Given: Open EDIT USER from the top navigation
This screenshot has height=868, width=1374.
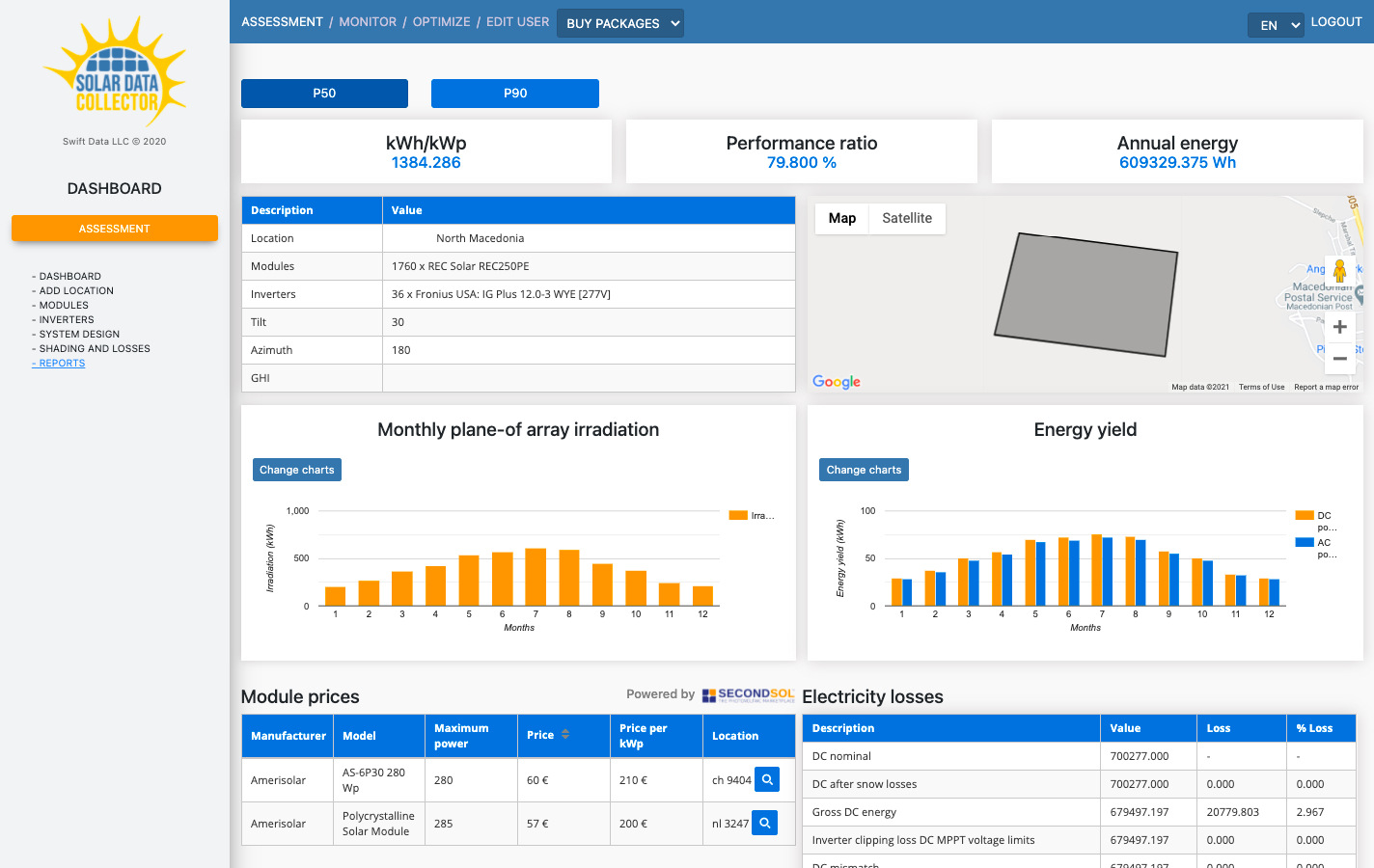Looking at the screenshot, I should [x=517, y=21].
